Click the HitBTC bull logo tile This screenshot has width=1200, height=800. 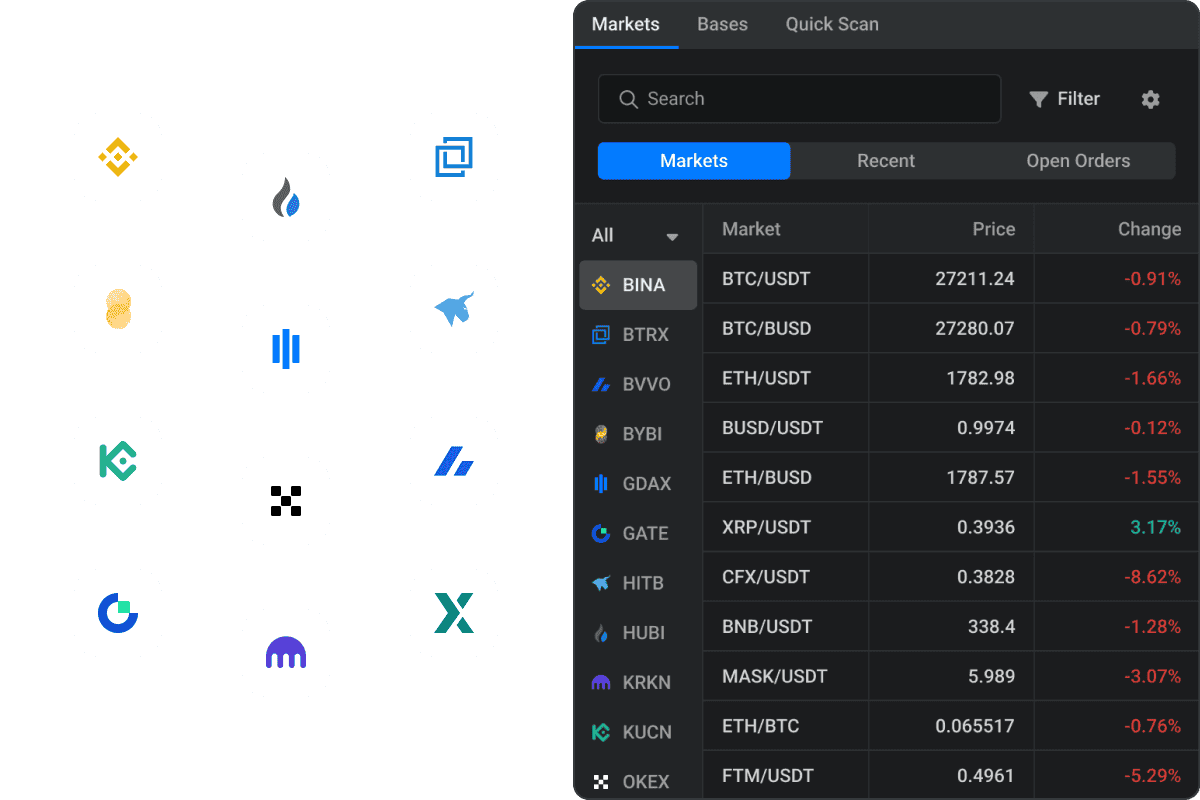pos(454,309)
